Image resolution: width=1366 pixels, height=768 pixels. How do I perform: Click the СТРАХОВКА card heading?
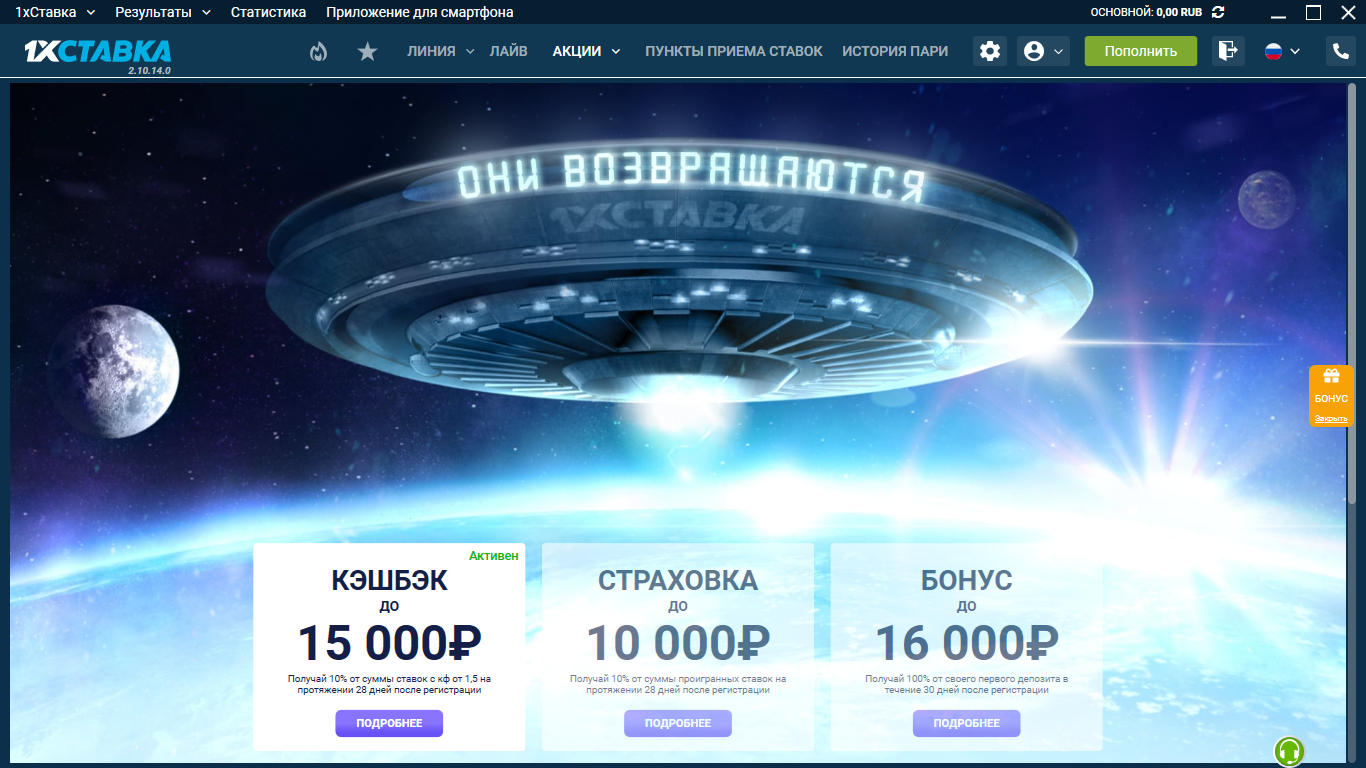678,580
